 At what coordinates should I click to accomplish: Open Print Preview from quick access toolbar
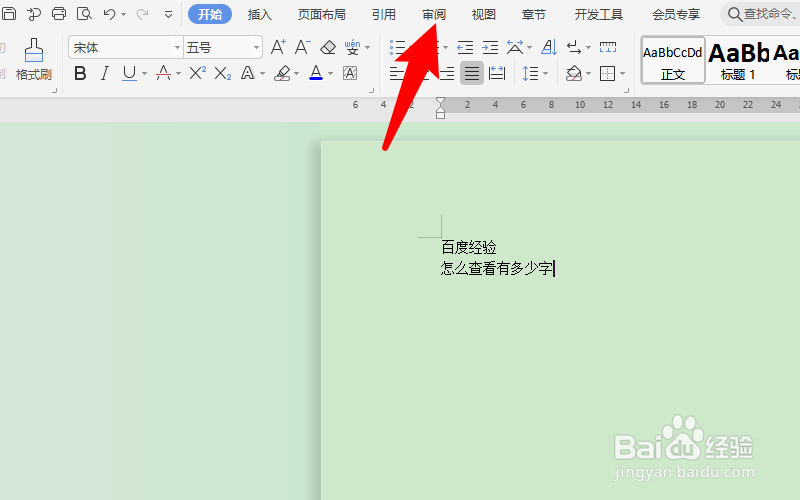(84, 13)
